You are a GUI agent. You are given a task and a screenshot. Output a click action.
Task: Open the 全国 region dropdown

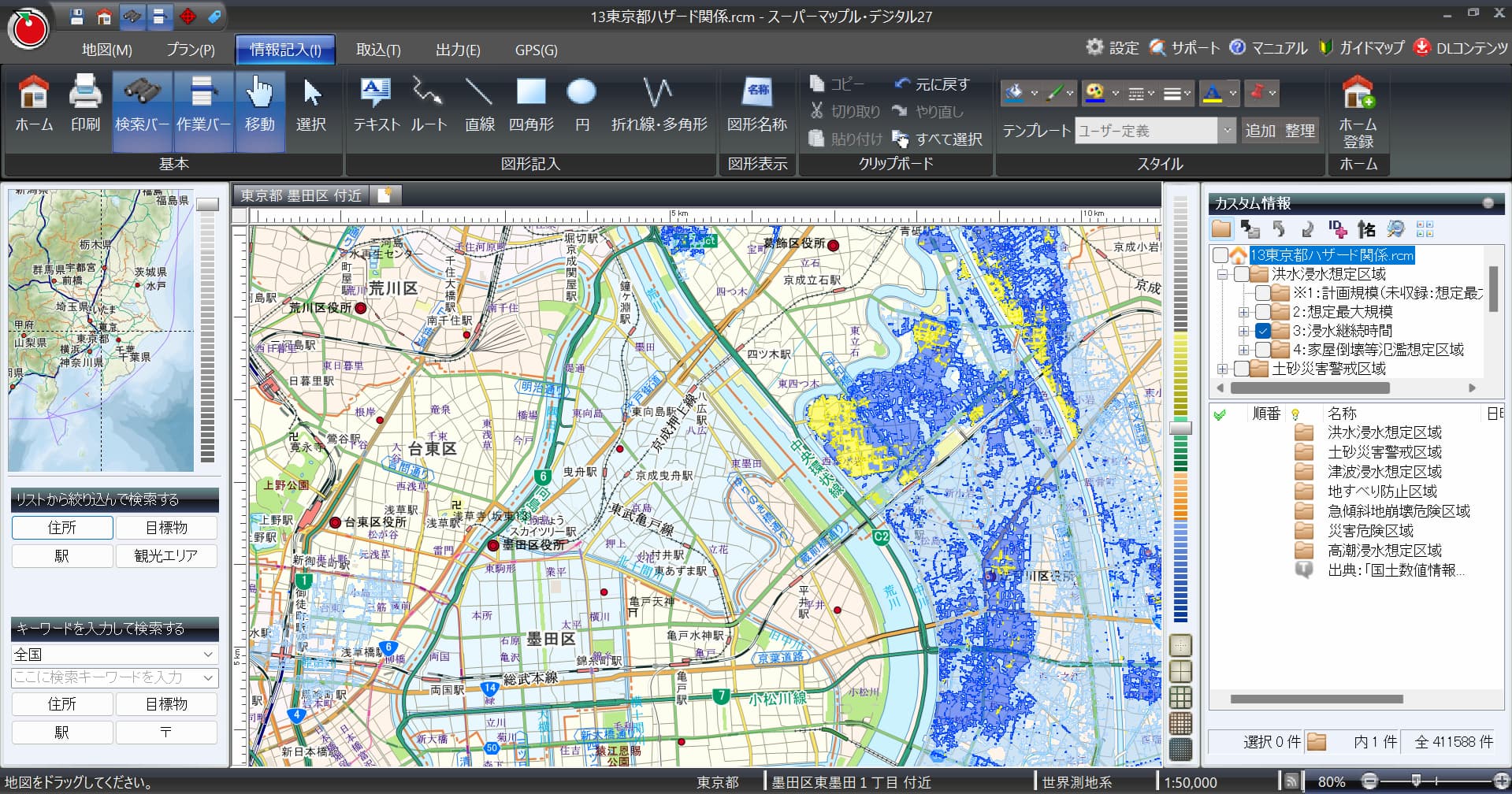point(114,655)
